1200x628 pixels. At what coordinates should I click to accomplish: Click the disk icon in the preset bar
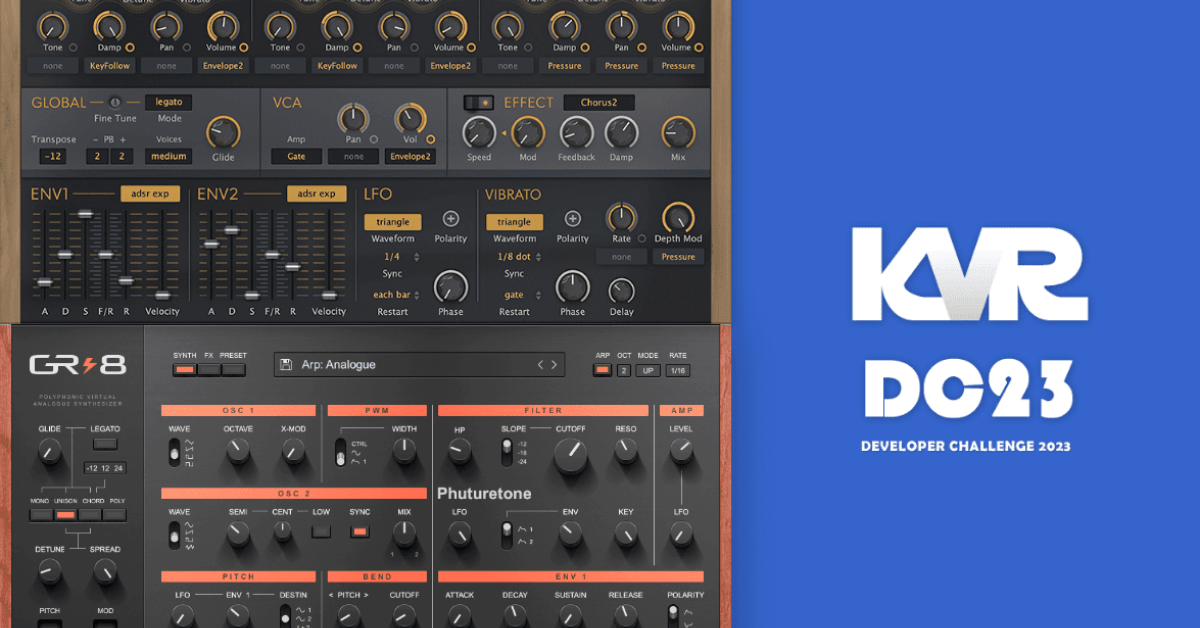click(284, 365)
